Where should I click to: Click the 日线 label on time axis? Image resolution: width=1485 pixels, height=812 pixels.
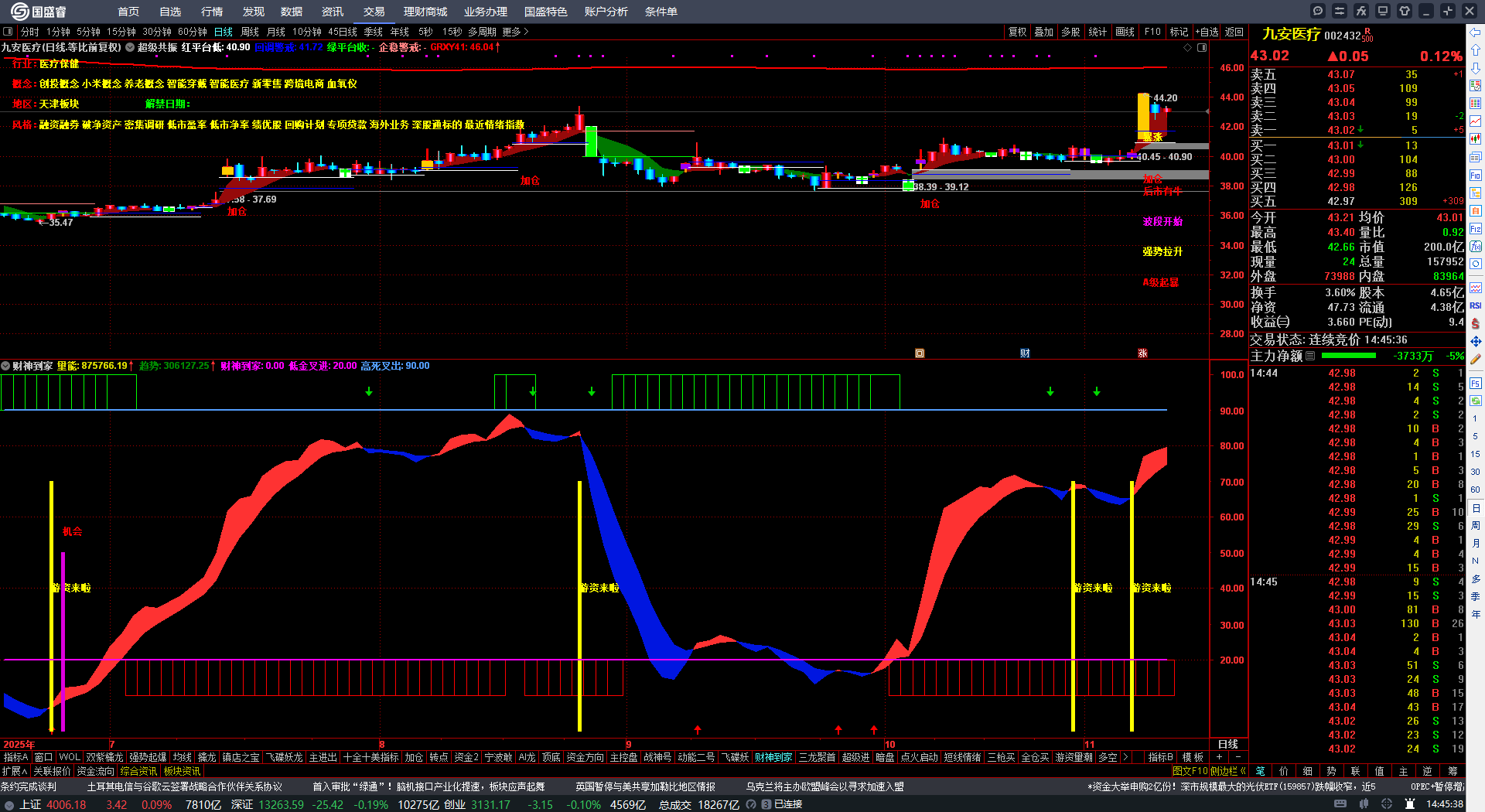tap(1228, 744)
